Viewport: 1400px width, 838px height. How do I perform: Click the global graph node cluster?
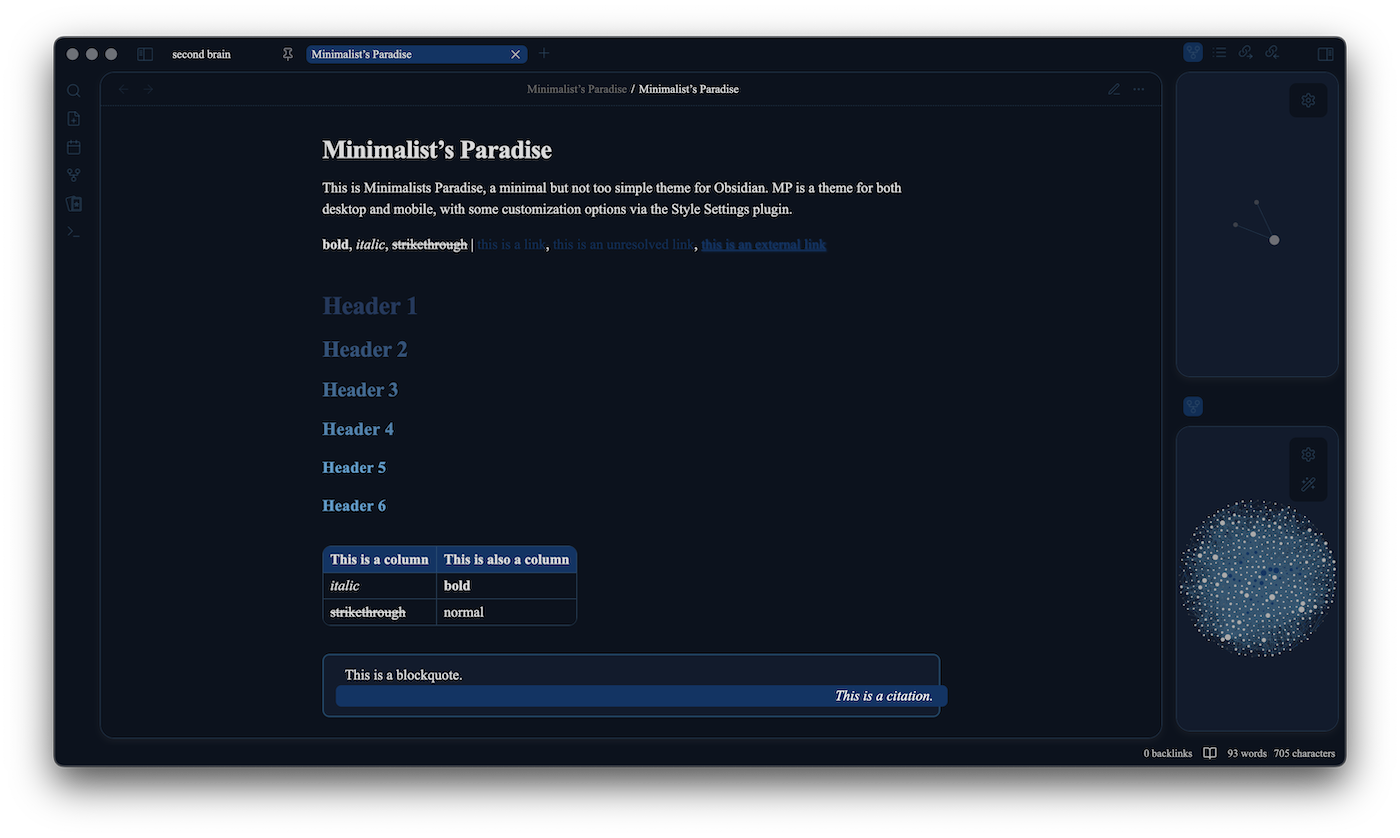pos(1258,578)
